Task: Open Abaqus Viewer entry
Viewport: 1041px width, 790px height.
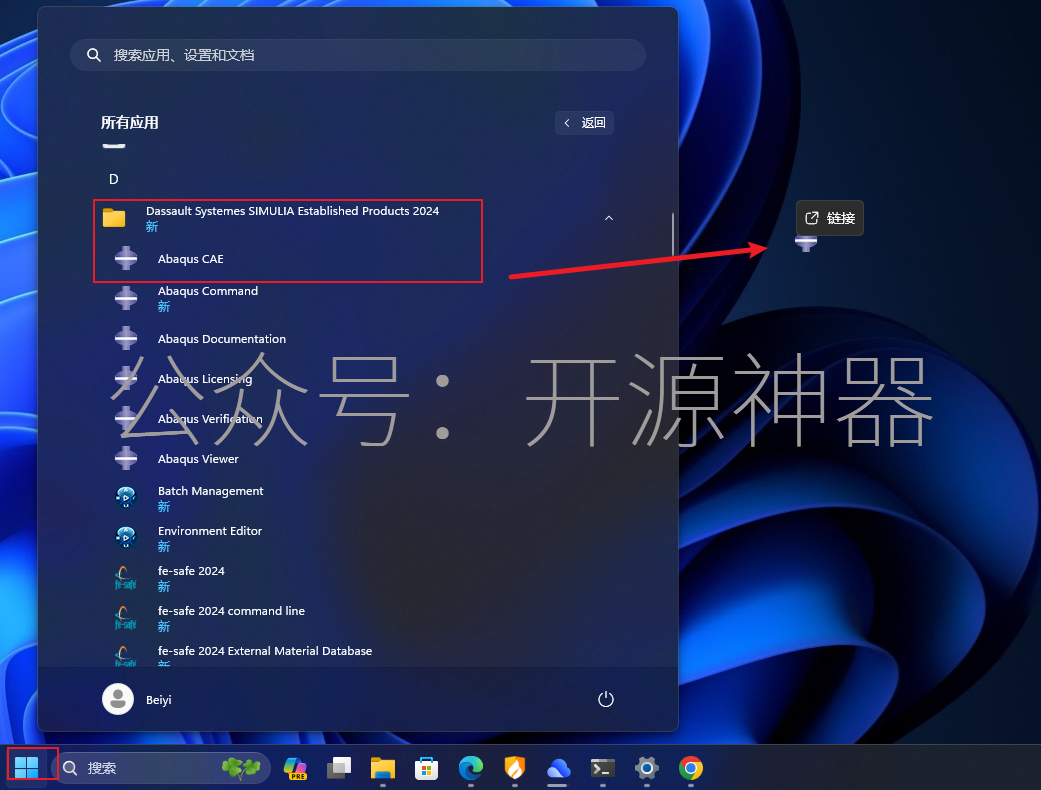Action: [359, 458]
